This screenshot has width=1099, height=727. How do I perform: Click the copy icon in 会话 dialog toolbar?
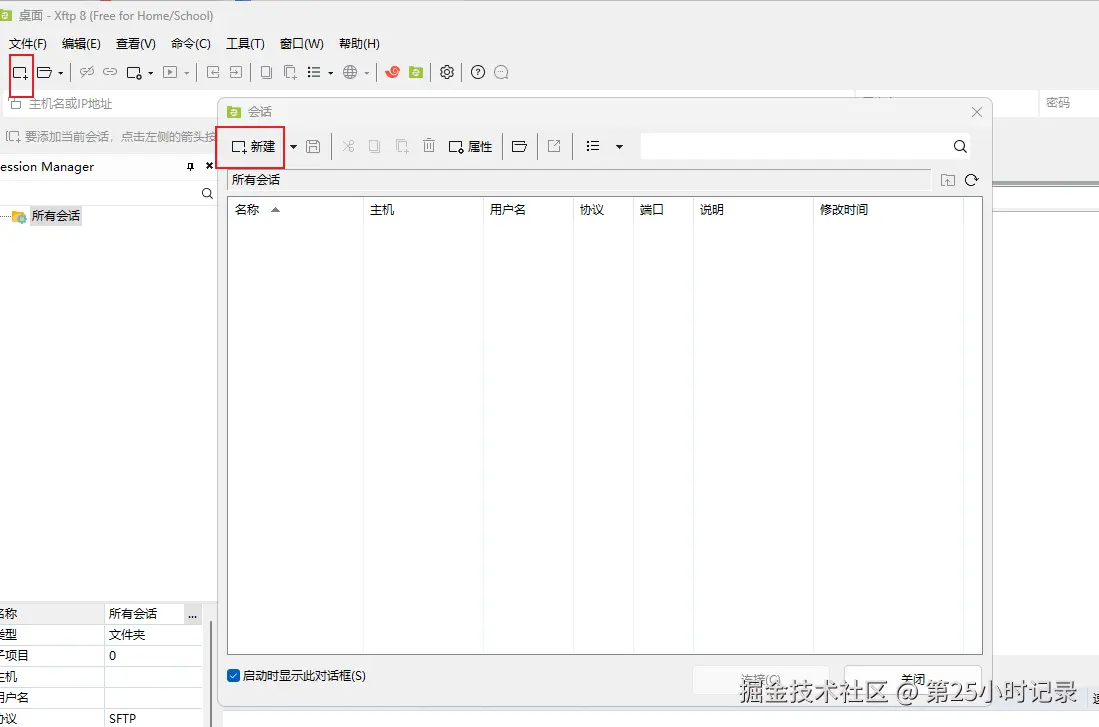click(374, 147)
